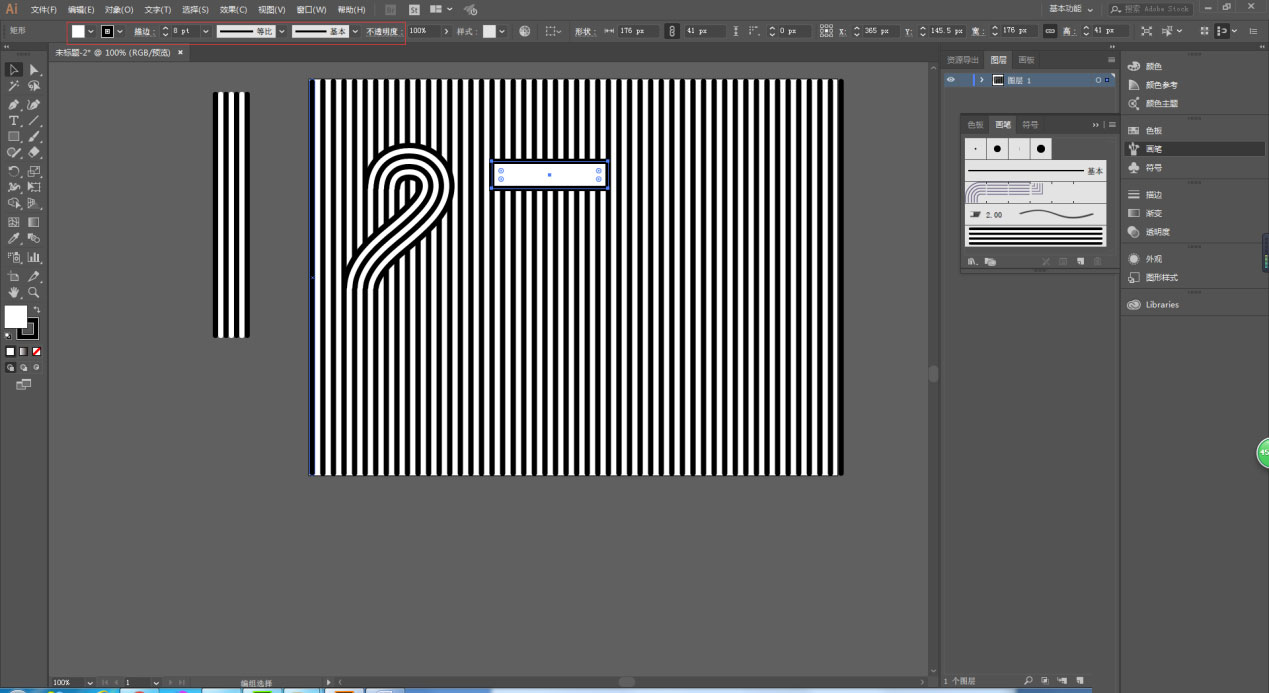Activate the Rotate tool
Screen dimensions: 1269x693
[14, 171]
